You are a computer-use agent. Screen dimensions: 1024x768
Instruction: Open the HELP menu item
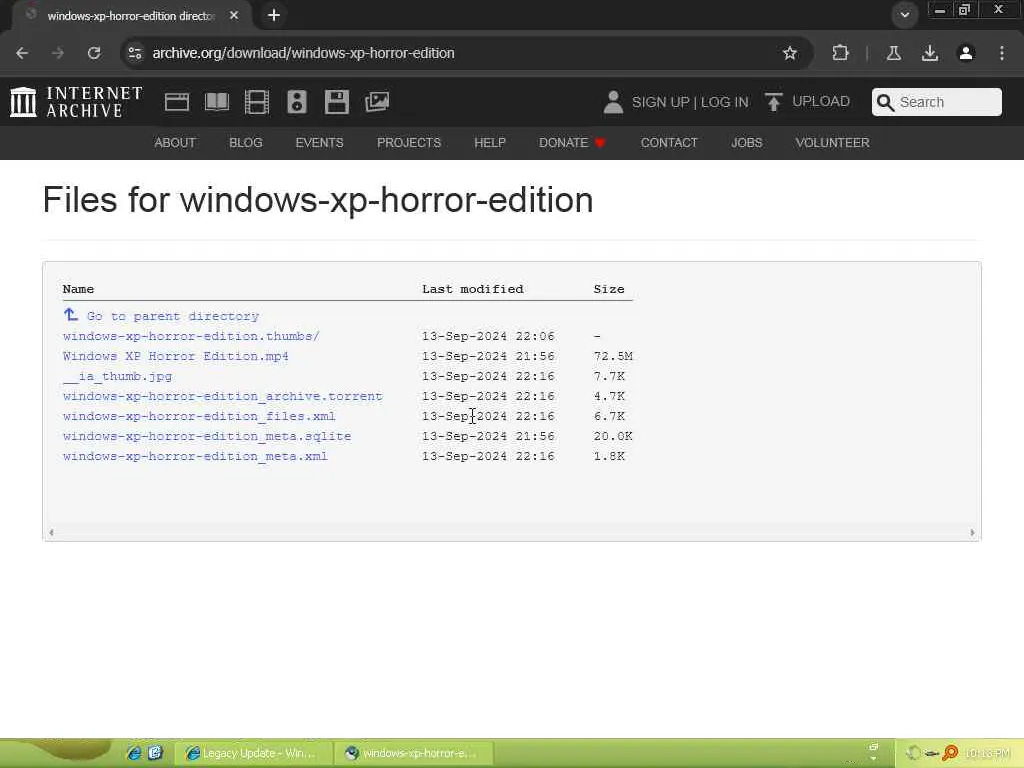(x=490, y=142)
